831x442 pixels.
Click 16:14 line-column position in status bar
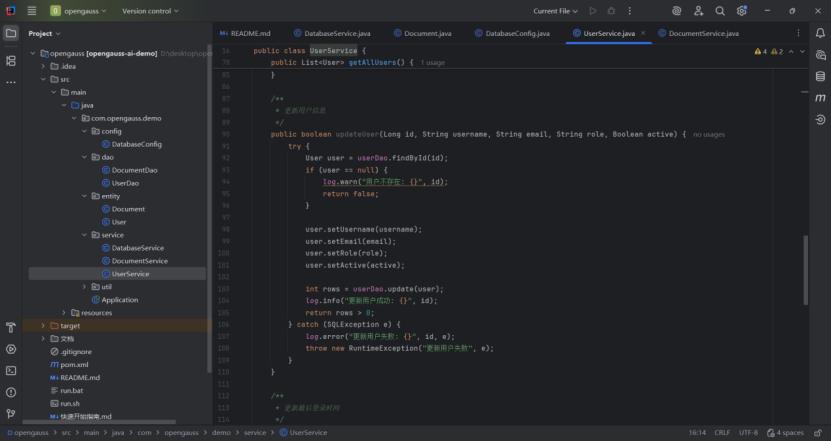click(697, 432)
